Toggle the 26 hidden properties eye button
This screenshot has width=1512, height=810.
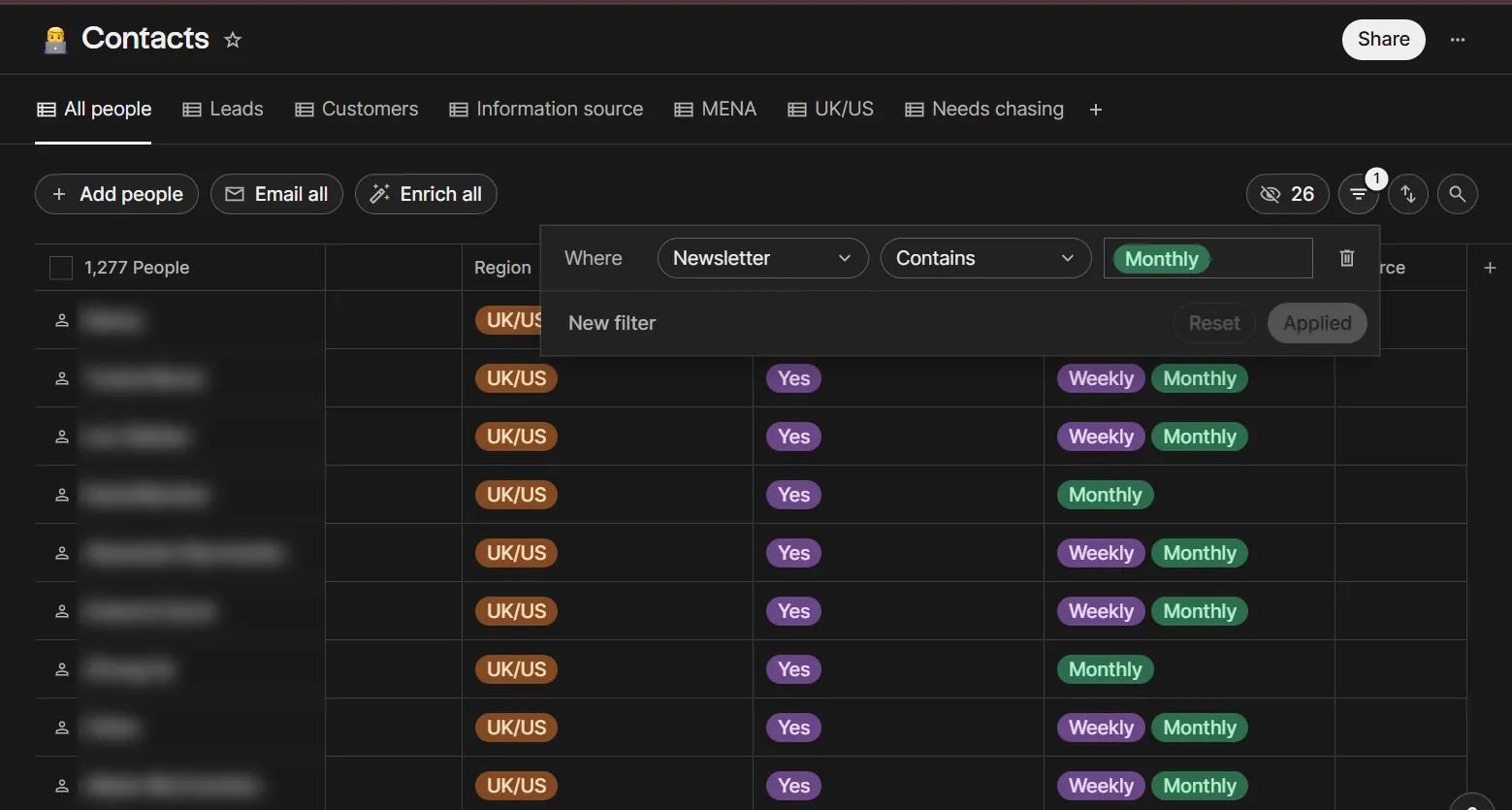point(1287,194)
